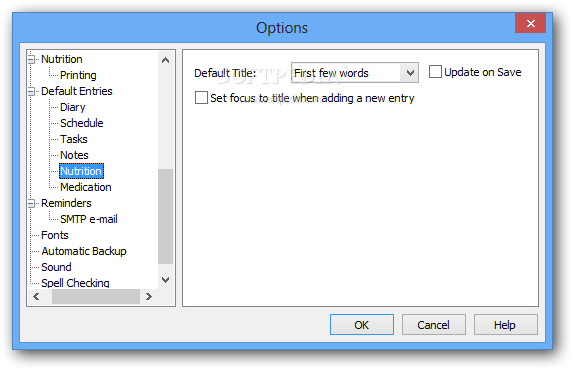Collapse the Nutrition tree node

(32, 59)
